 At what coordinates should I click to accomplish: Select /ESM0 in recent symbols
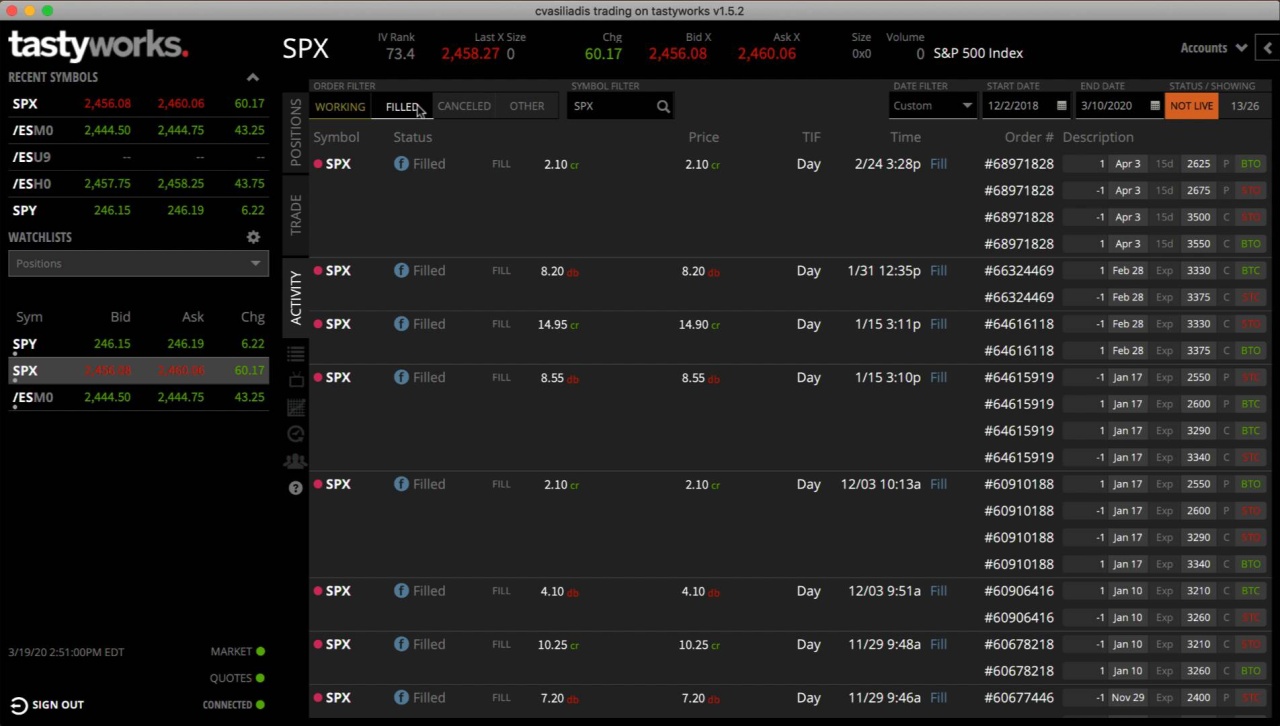click(x=138, y=130)
